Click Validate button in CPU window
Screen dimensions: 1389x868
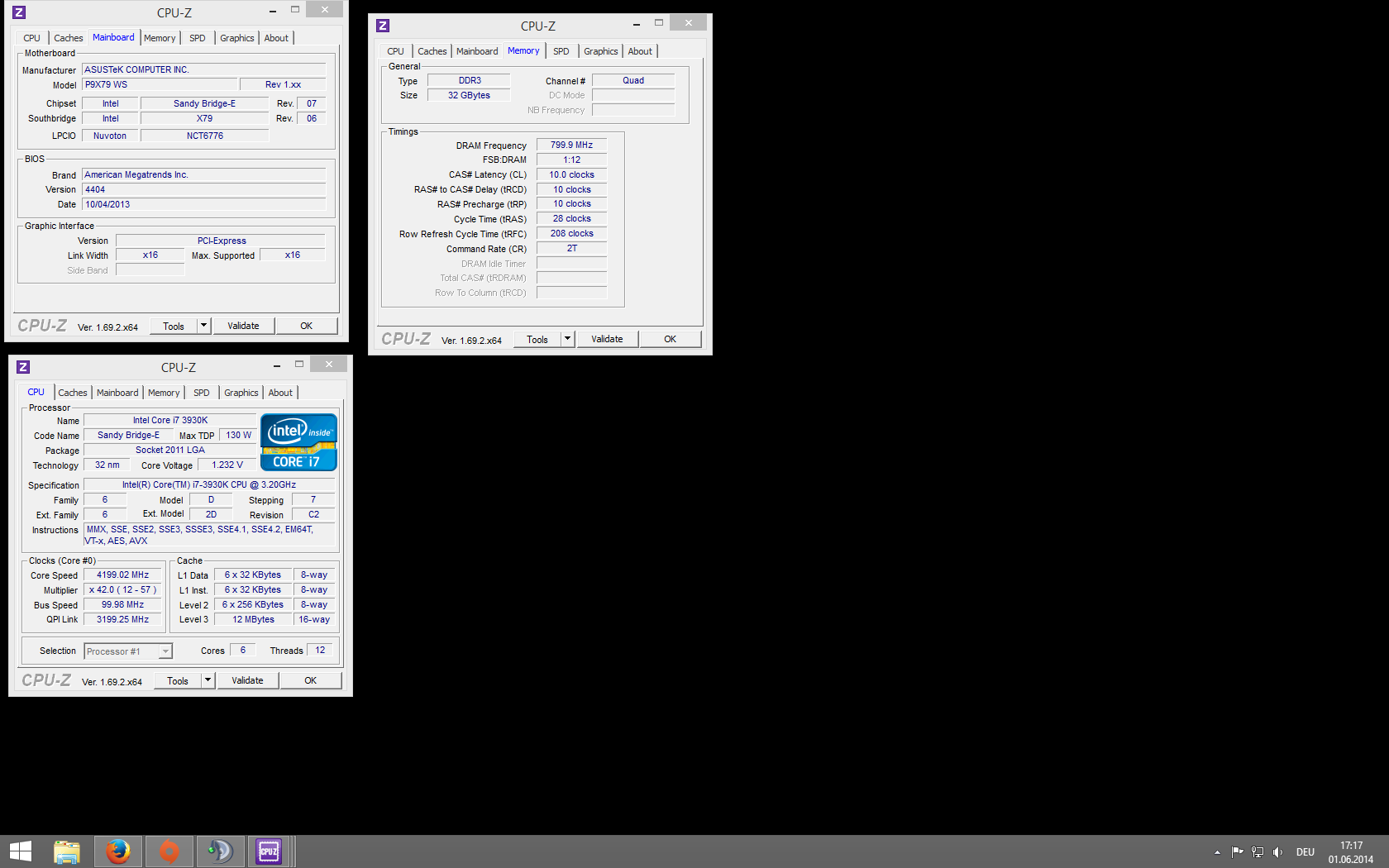(x=247, y=680)
